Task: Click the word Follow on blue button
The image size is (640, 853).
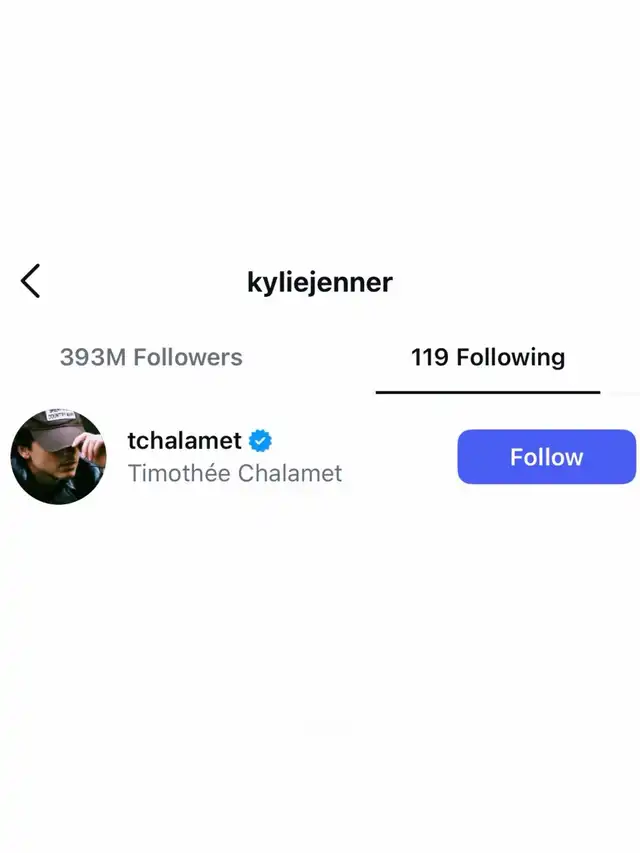Action: (546, 457)
